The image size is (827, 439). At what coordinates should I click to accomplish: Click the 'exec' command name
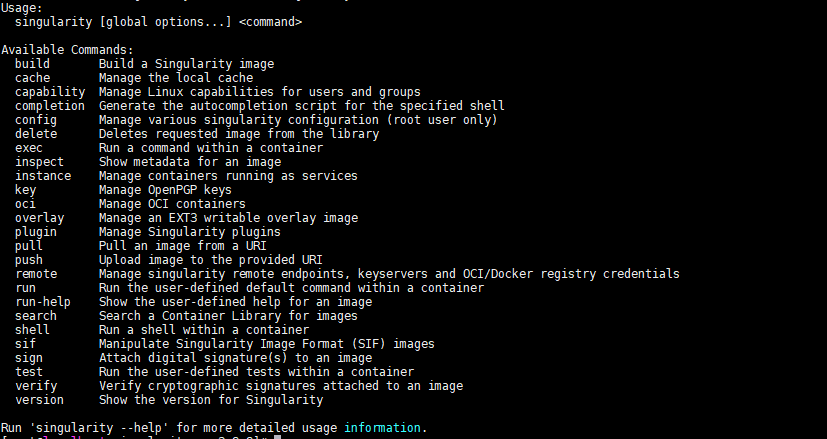(x=28, y=148)
